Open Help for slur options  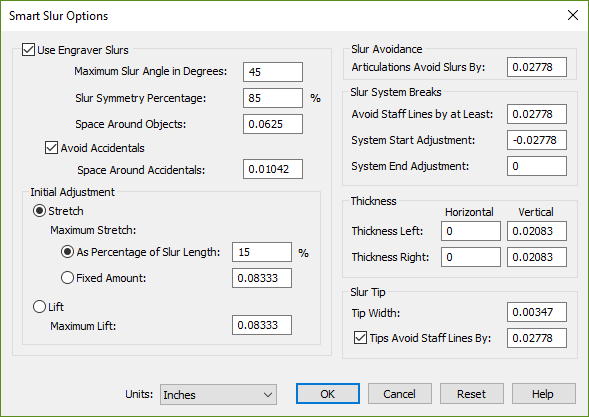click(x=544, y=394)
